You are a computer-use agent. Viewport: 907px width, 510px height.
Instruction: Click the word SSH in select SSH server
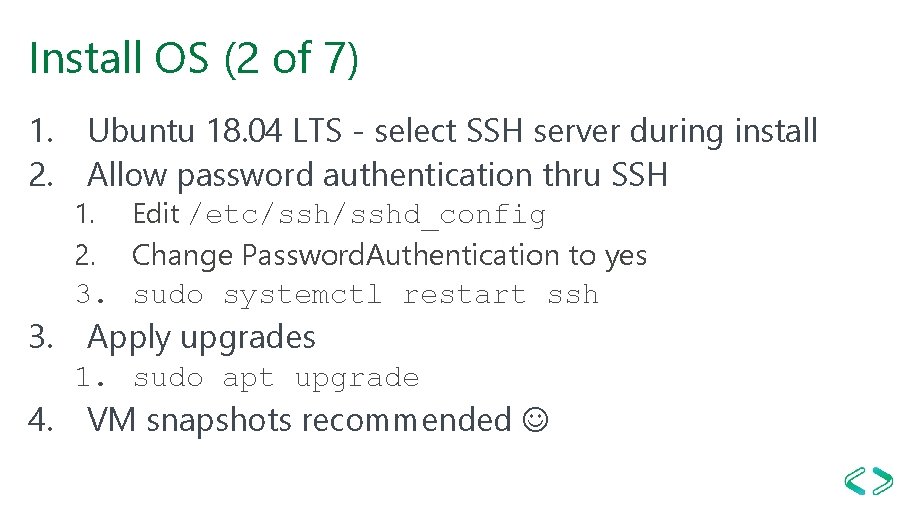point(495,131)
